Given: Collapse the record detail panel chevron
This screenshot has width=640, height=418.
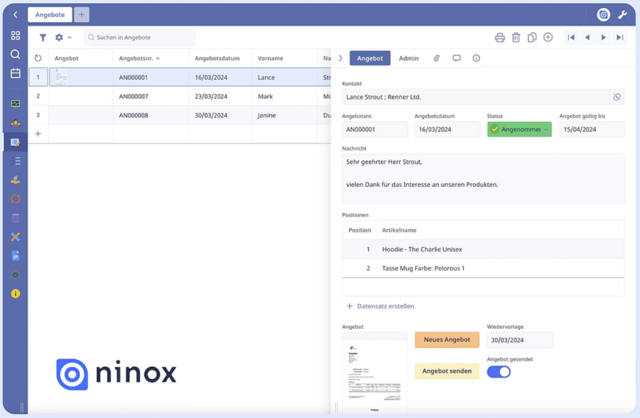Looking at the screenshot, I should pos(340,59).
